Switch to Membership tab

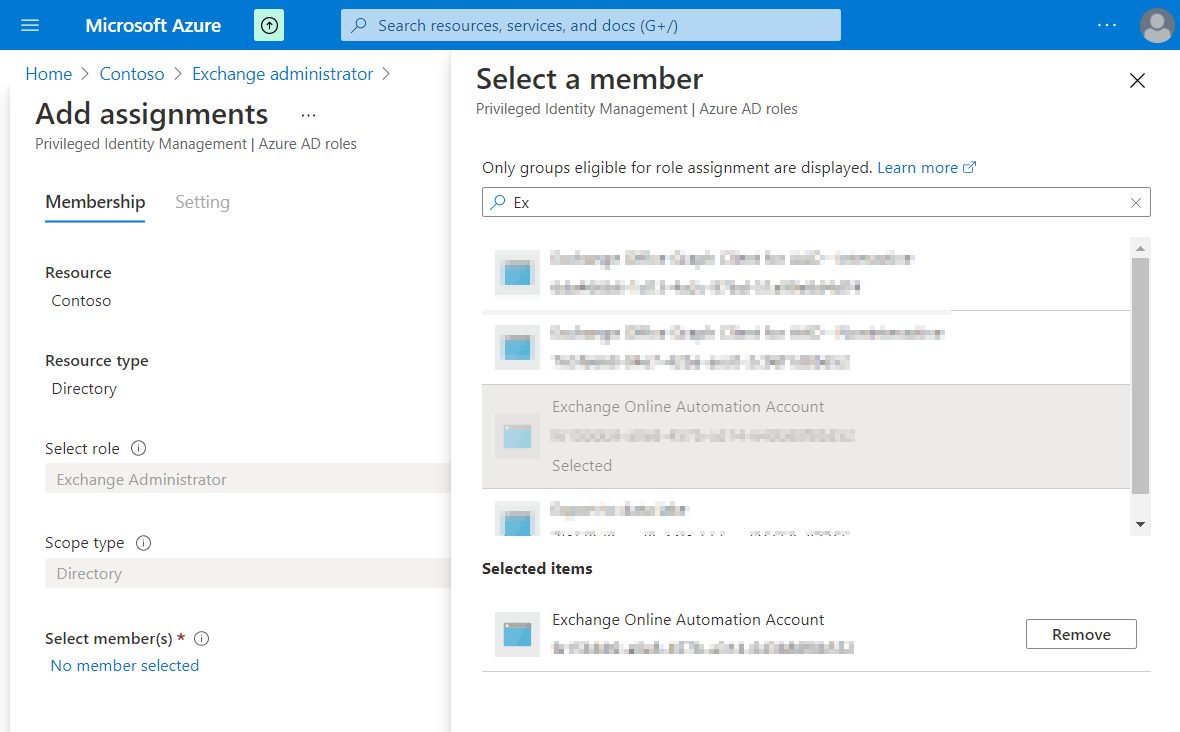[95, 202]
